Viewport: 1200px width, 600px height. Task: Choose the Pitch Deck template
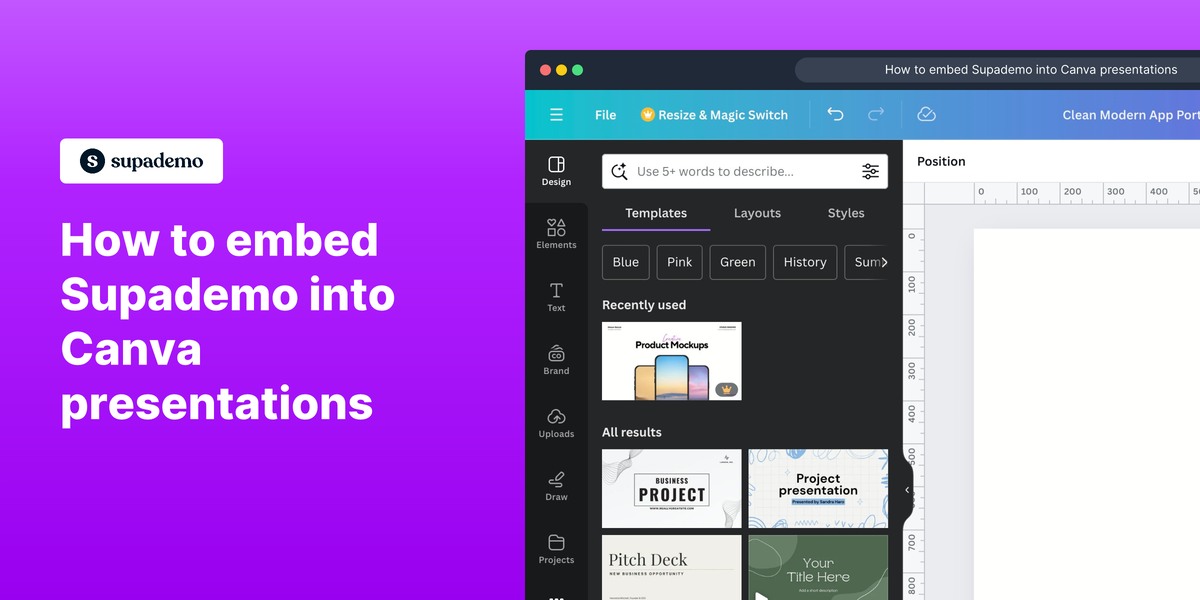pos(672,567)
